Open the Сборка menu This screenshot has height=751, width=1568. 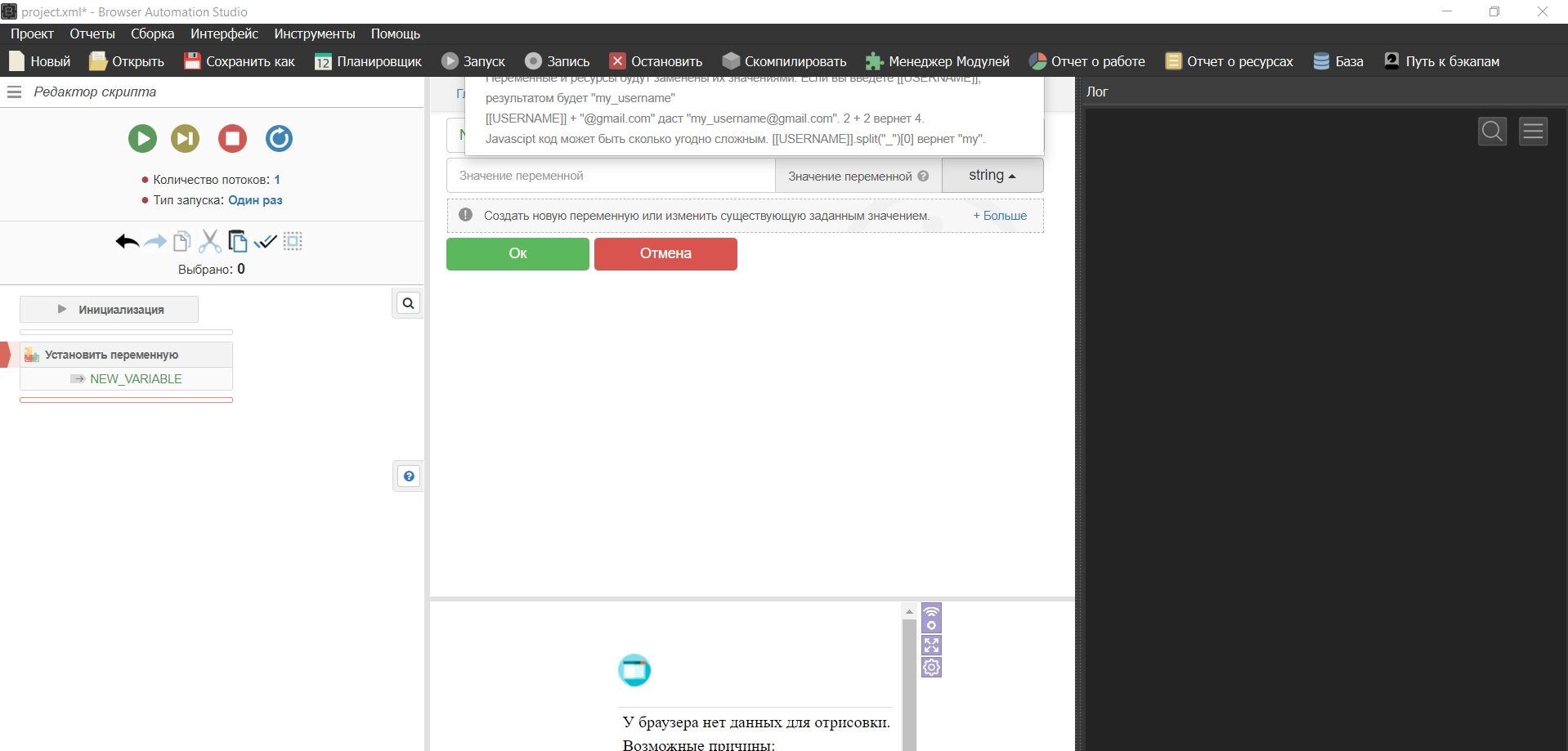click(152, 34)
